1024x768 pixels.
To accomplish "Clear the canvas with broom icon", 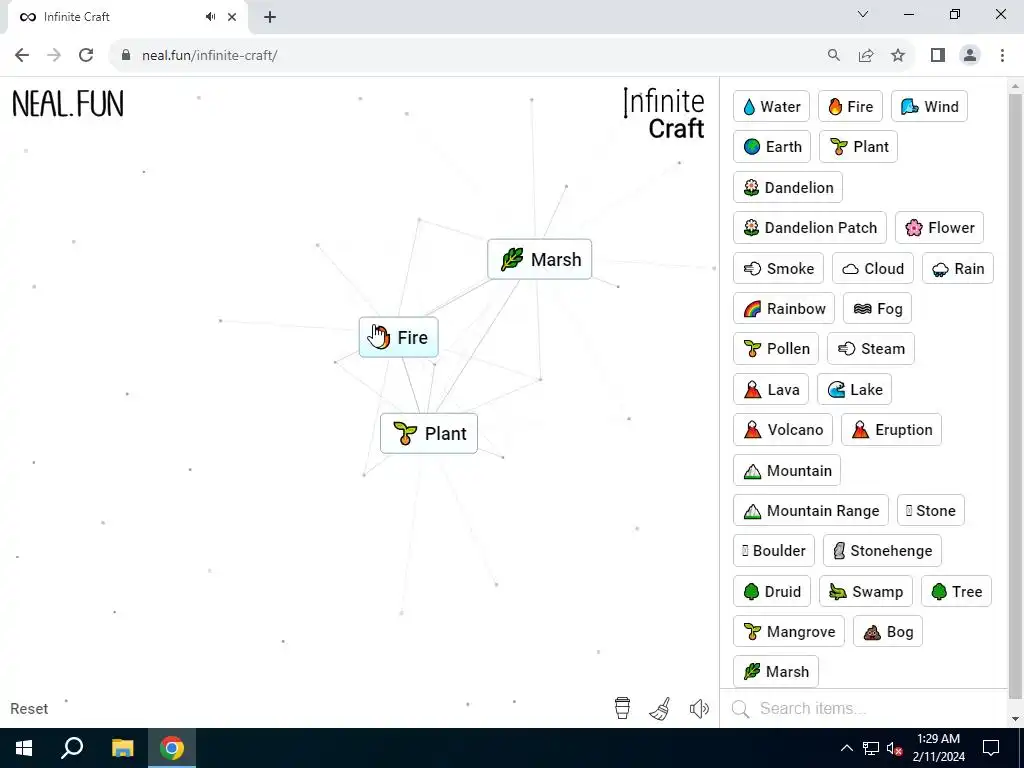I will tap(660, 709).
